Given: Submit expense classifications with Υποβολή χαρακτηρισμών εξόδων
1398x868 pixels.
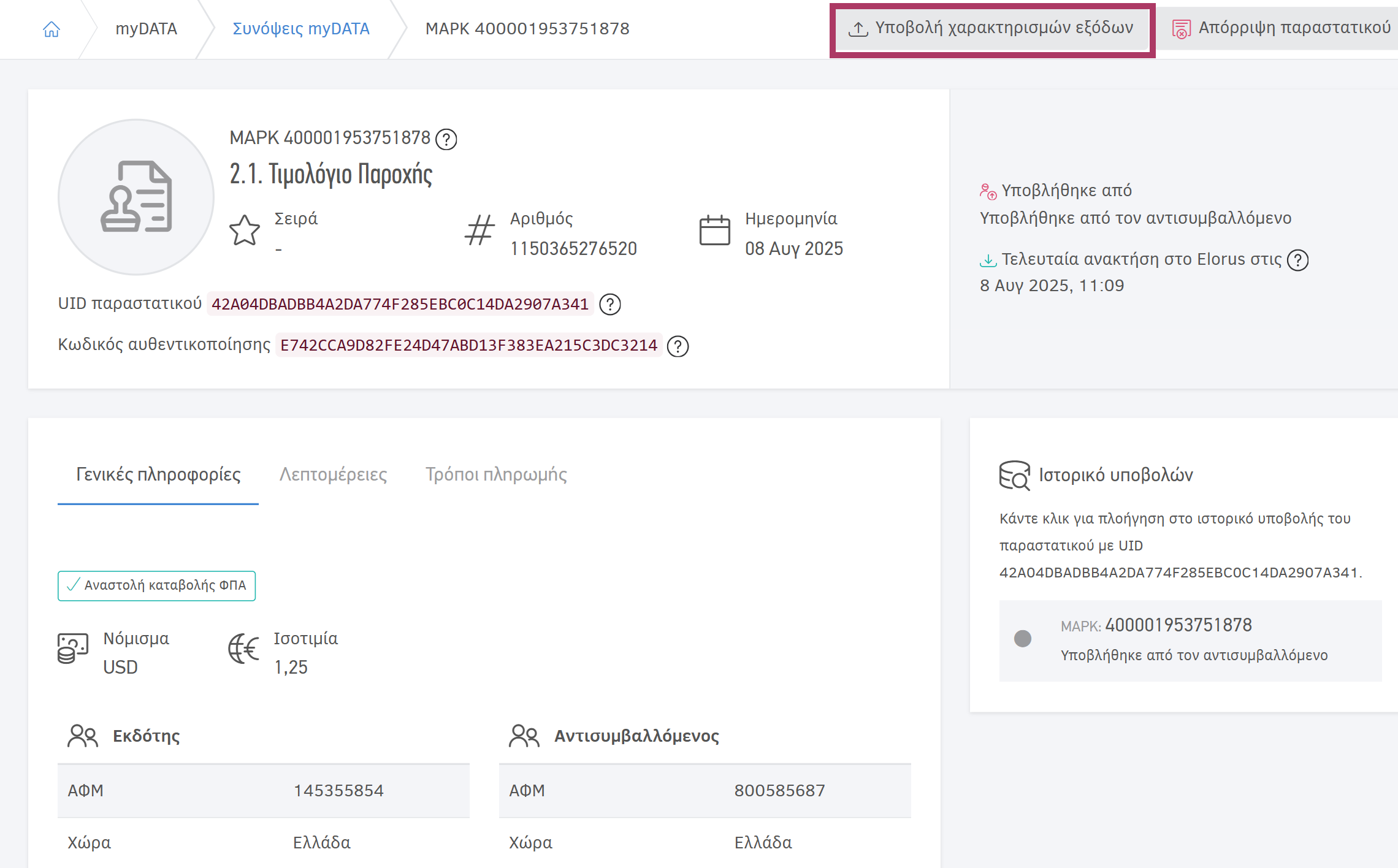Looking at the screenshot, I should click(992, 29).
